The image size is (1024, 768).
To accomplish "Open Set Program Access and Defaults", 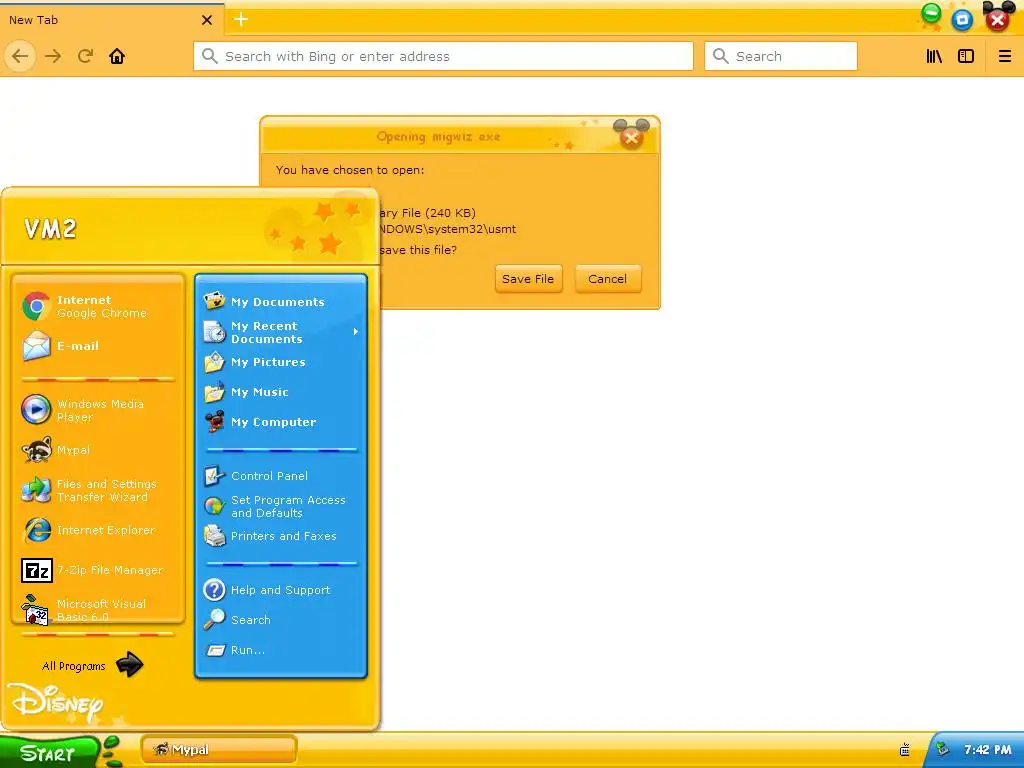I will coord(281,506).
